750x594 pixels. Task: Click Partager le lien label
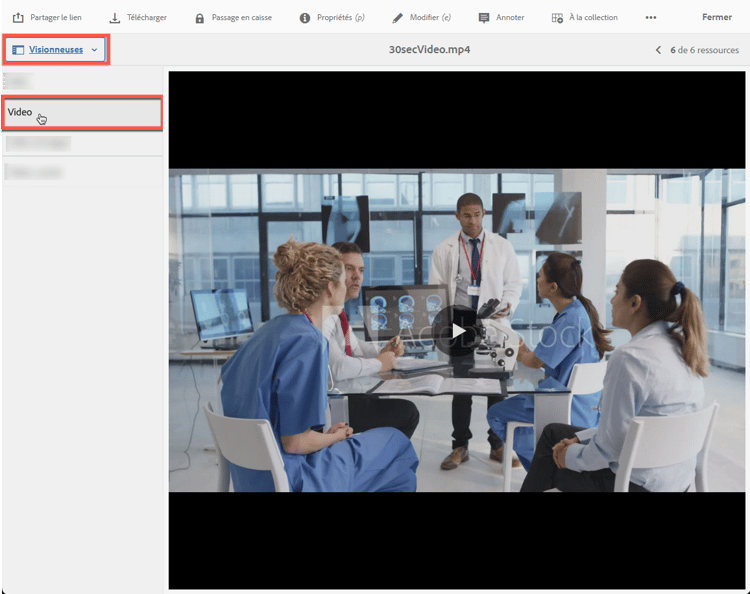tap(56, 18)
